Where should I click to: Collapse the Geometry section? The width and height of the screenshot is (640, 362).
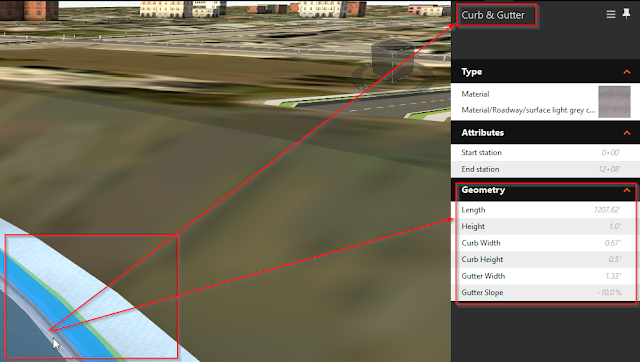click(627, 191)
